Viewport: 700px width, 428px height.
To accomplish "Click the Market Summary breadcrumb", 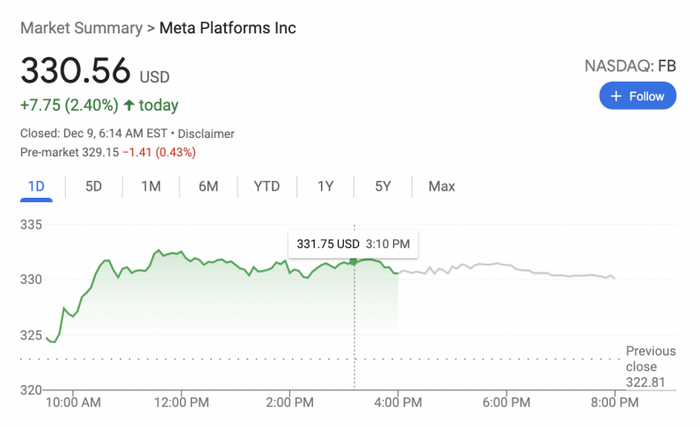I will (81, 28).
